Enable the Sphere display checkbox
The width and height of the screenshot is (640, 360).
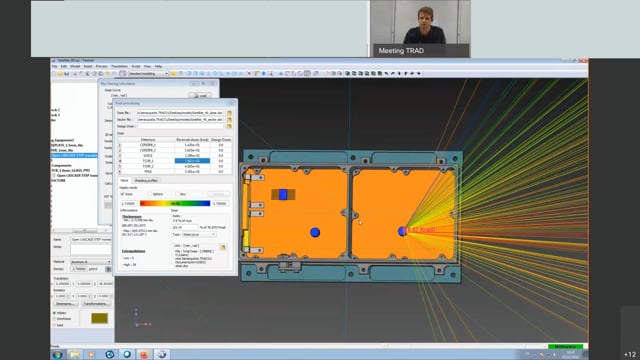[150, 194]
